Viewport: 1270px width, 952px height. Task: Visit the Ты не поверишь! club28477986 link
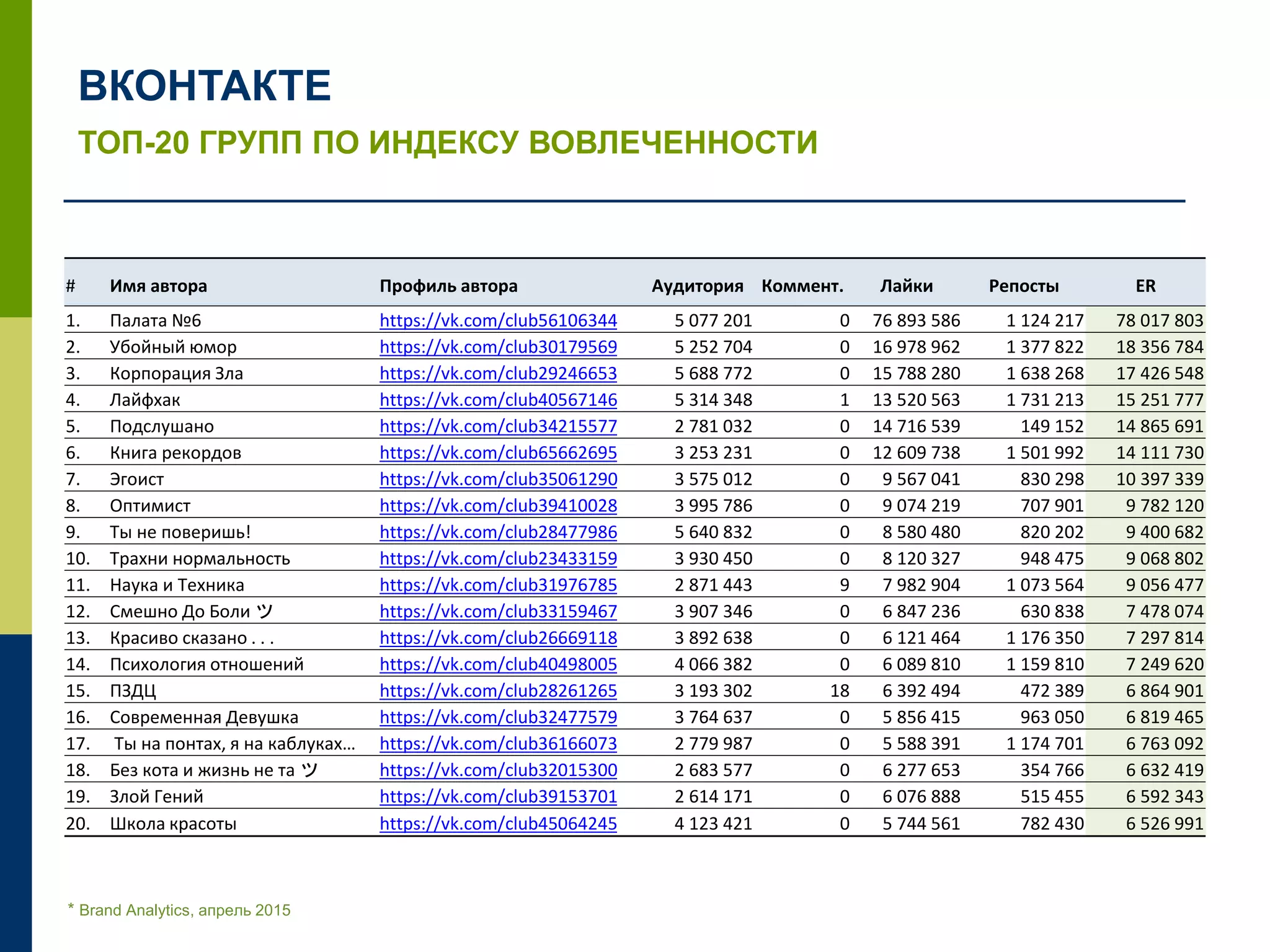click(x=498, y=532)
